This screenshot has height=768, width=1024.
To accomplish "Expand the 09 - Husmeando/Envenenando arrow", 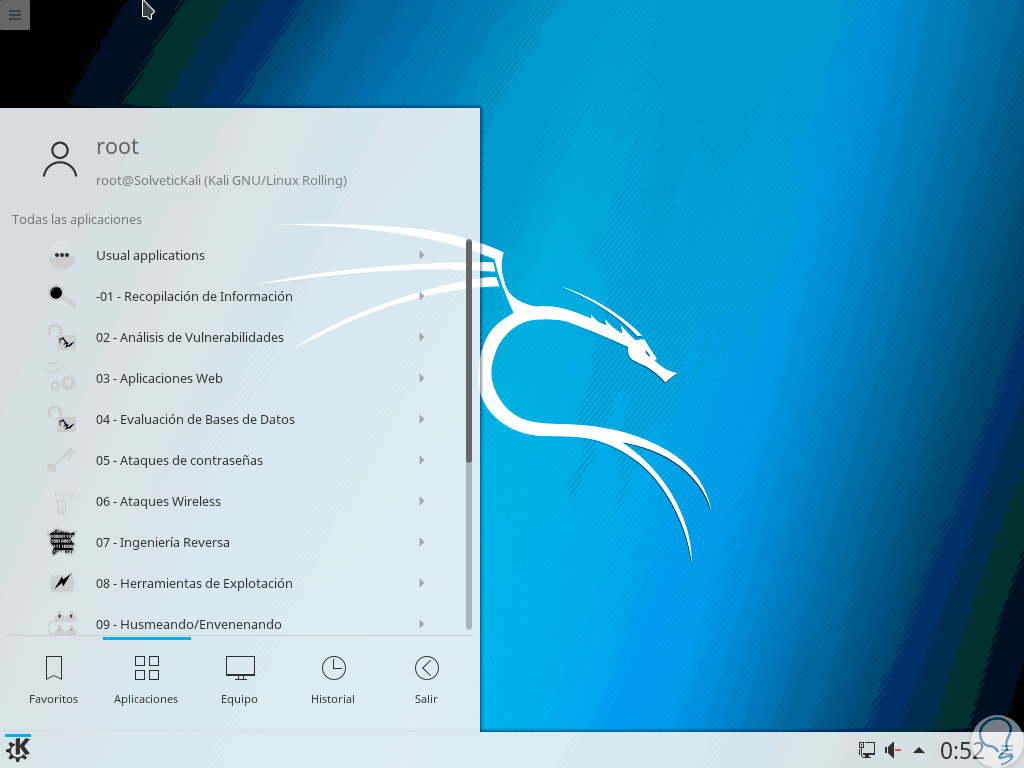I will tap(422, 624).
